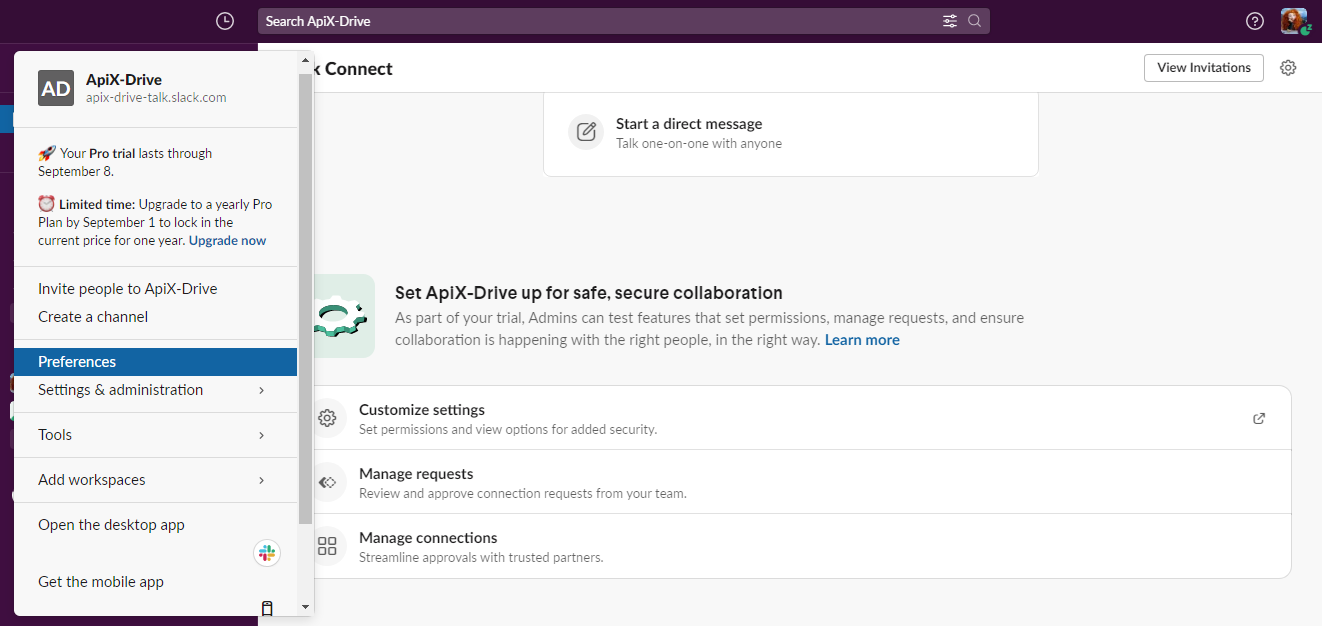Click the Manage requests arrows icon
This screenshot has width=1322, height=626.
coord(327,482)
